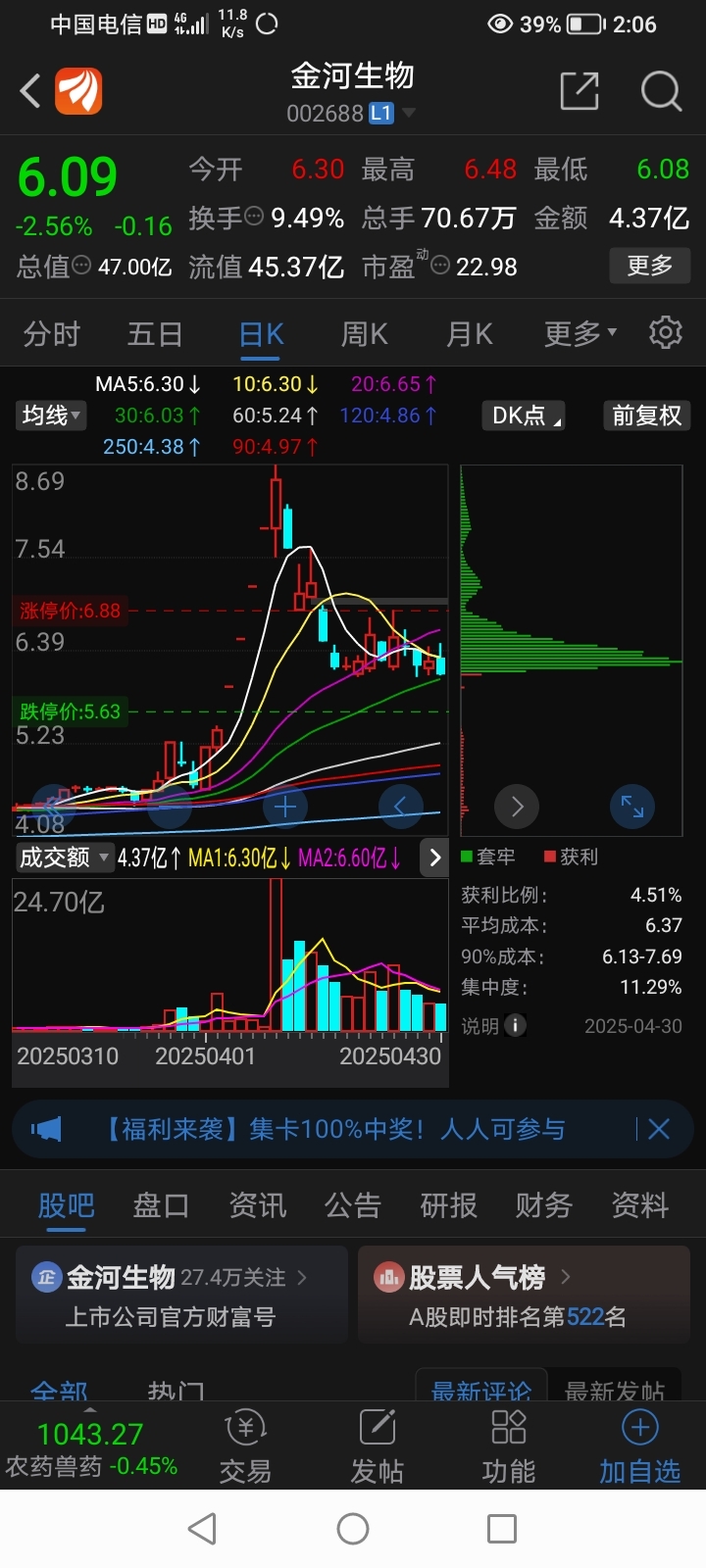
Task: Tap the 获利 red legend swatch
Action: point(550,857)
